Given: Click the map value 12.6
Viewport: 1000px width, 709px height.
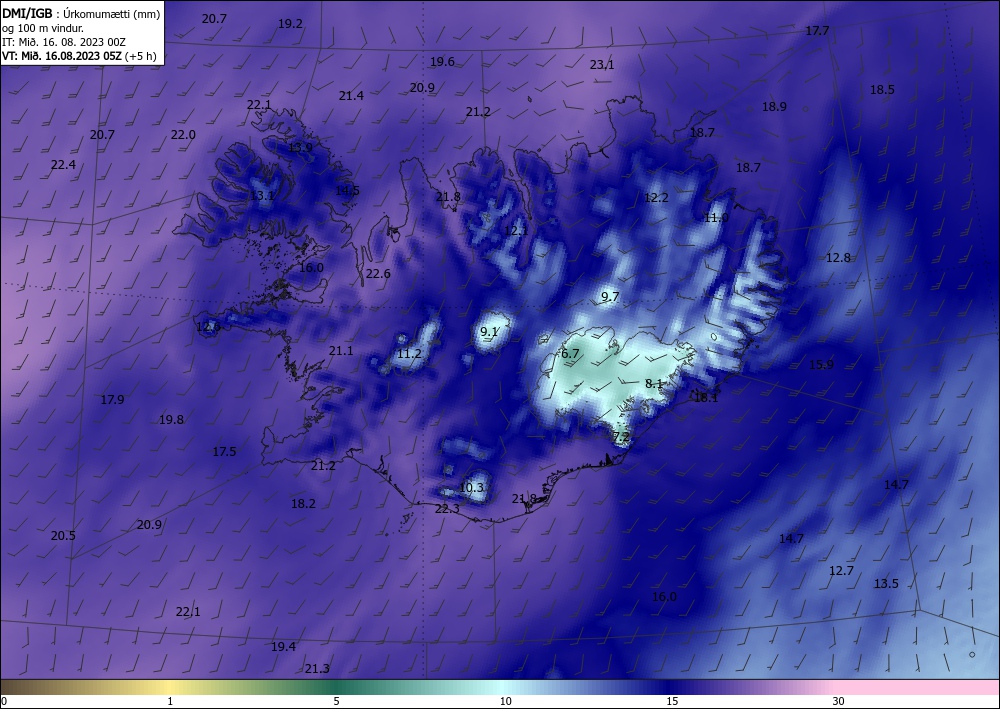Looking at the screenshot, I should click(x=209, y=328).
